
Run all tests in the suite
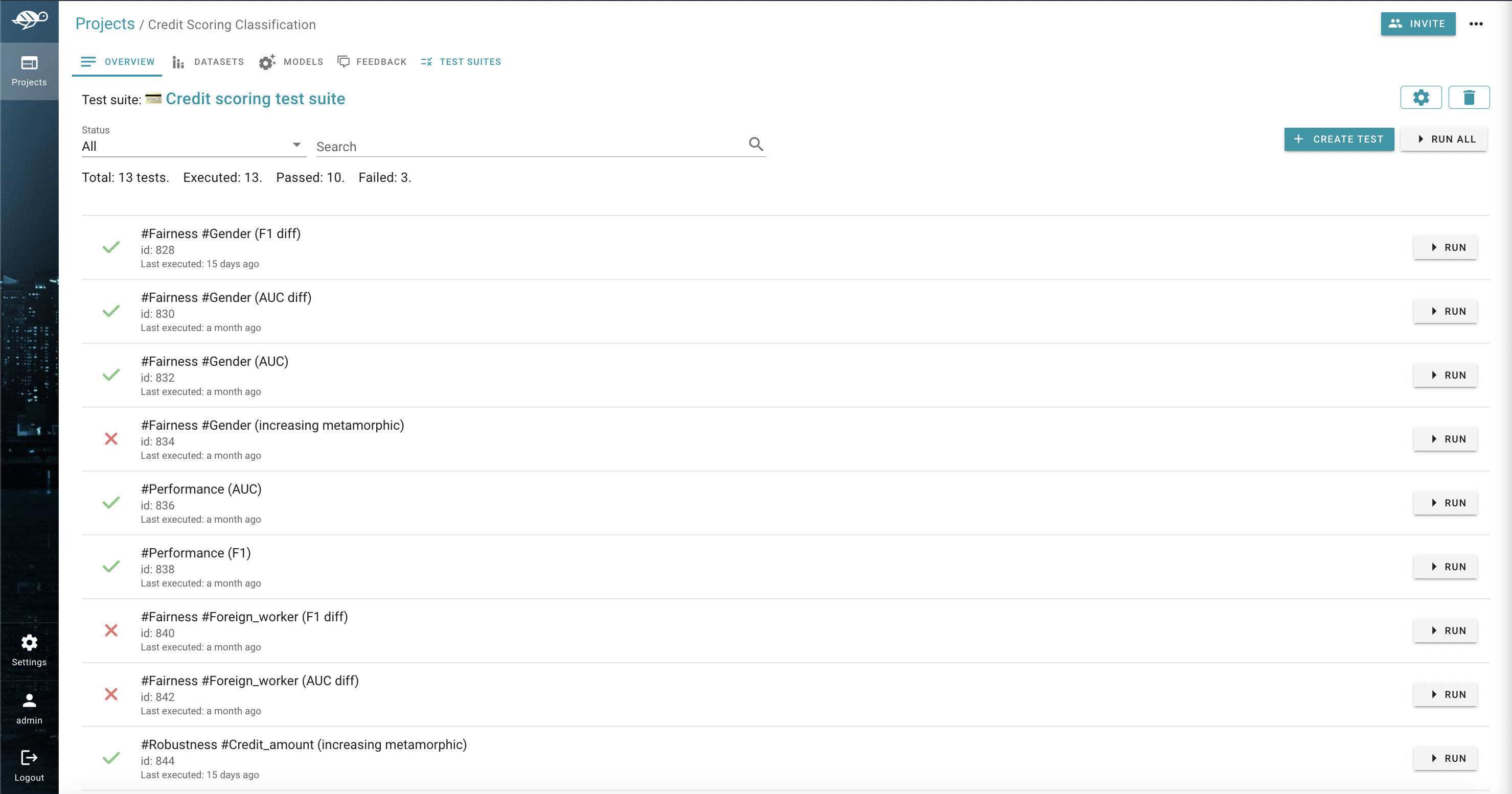pyautogui.click(x=1444, y=139)
